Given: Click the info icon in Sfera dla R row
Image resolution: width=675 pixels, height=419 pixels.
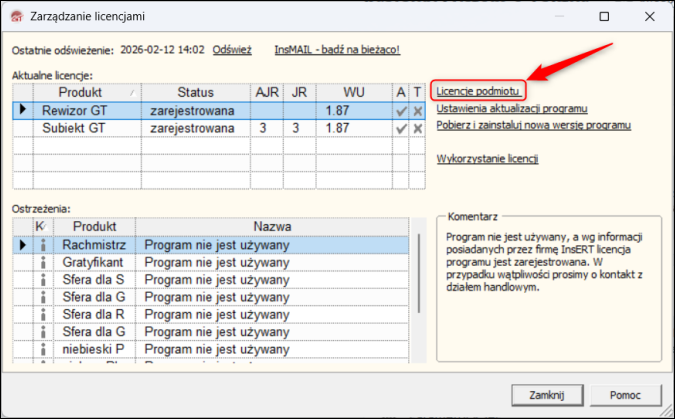Looking at the screenshot, I should tap(43, 315).
